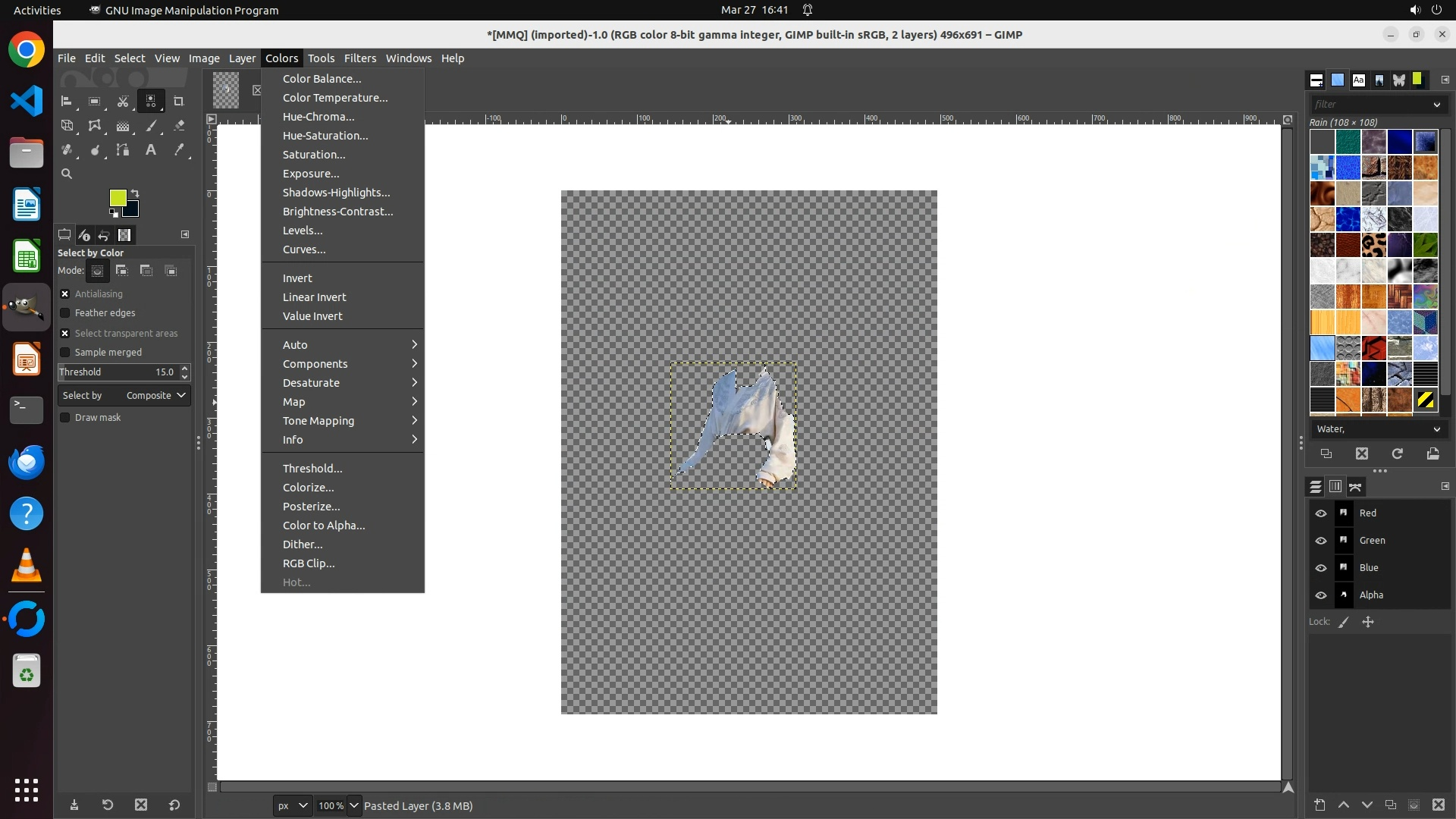This screenshot has height=819, width=1456.
Task: Click the swap foreground/background colors arrow
Action: point(135,193)
